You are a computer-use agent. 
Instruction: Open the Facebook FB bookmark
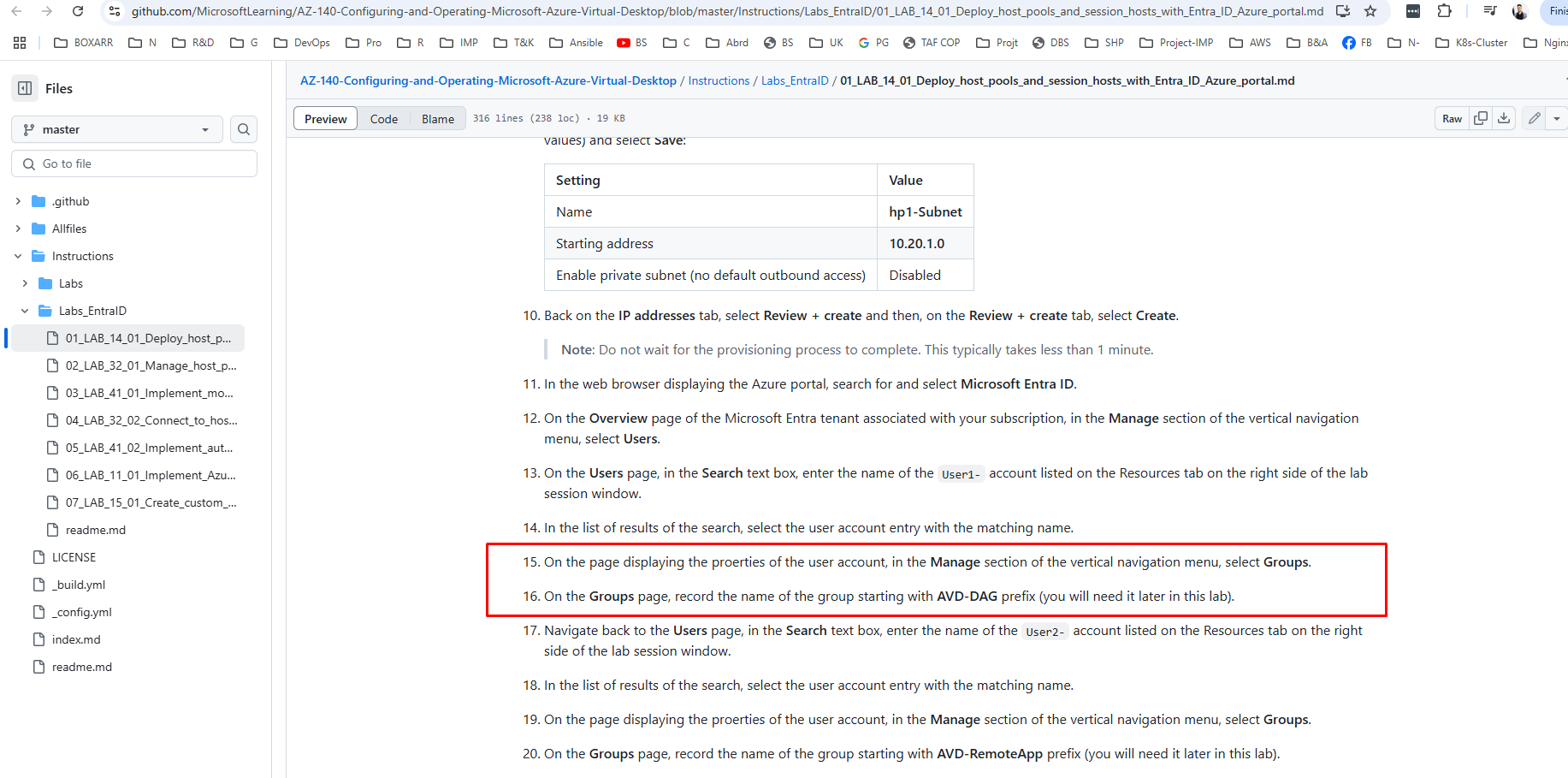[1357, 43]
